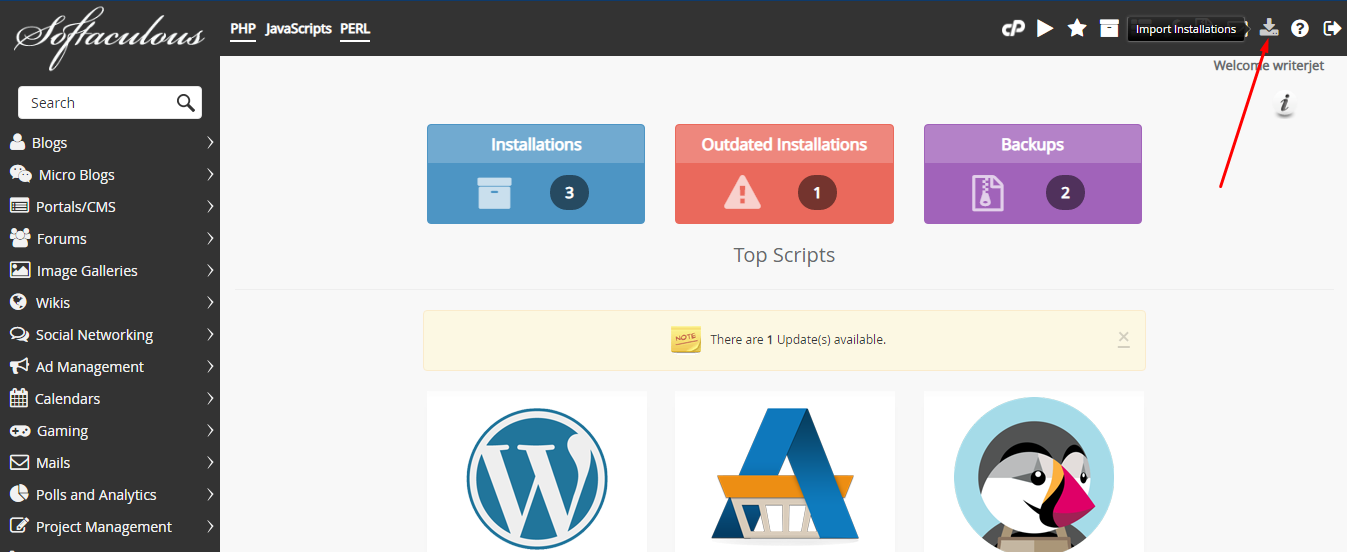Open the AbanteCart script thumbnail
The image size is (1347, 552).
click(785, 472)
